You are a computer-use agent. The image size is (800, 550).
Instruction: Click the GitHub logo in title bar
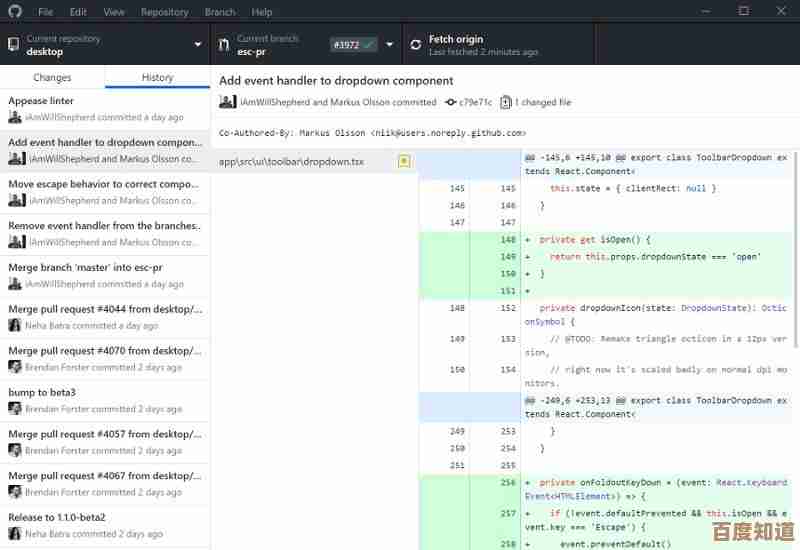[13, 12]
